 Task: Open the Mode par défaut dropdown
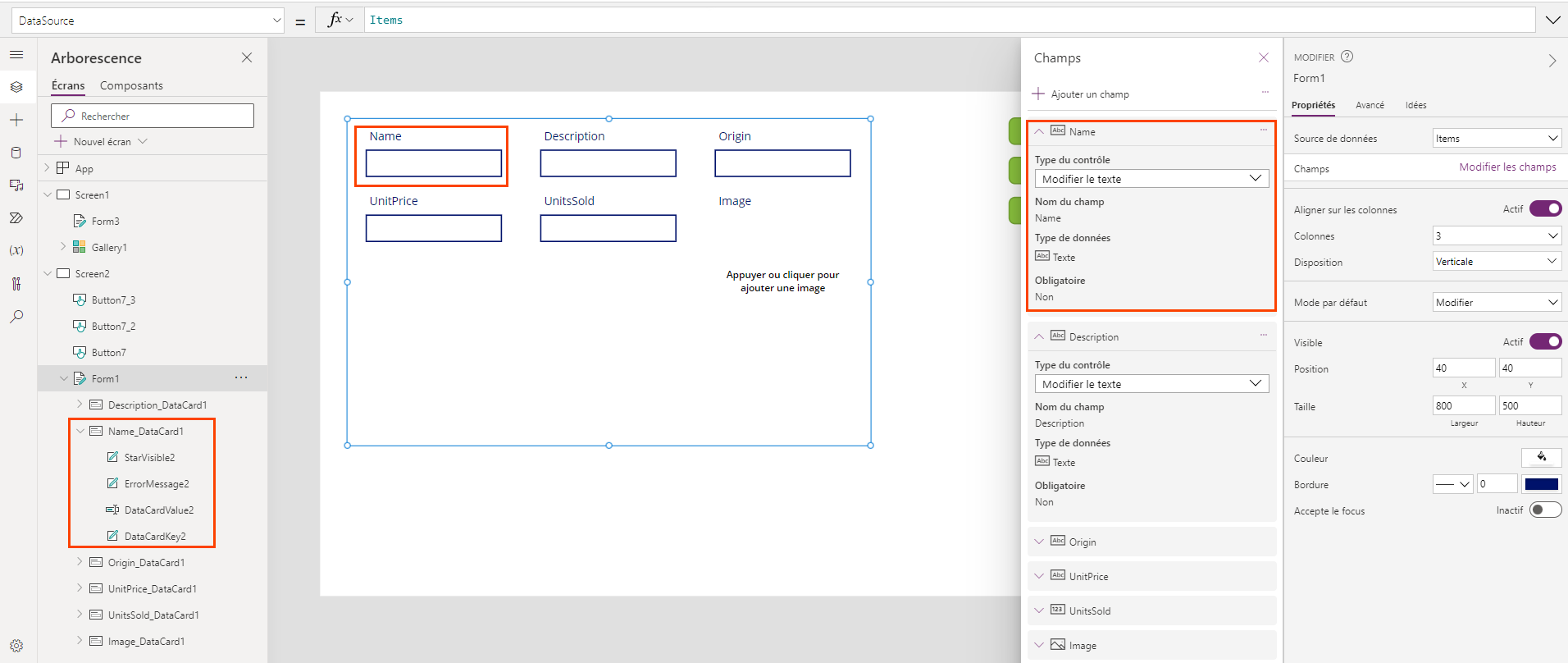click(x=1497, y=302)
